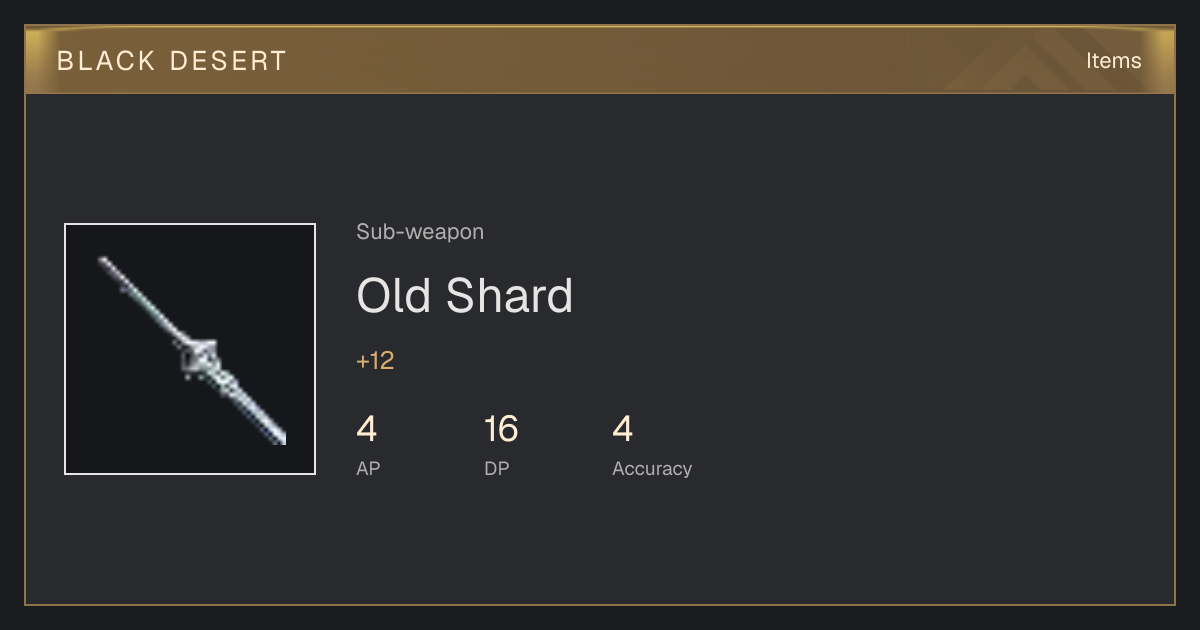Click the Accuracy stat label
Viewport: 1200px width, 630px height.
pos(652,468)
